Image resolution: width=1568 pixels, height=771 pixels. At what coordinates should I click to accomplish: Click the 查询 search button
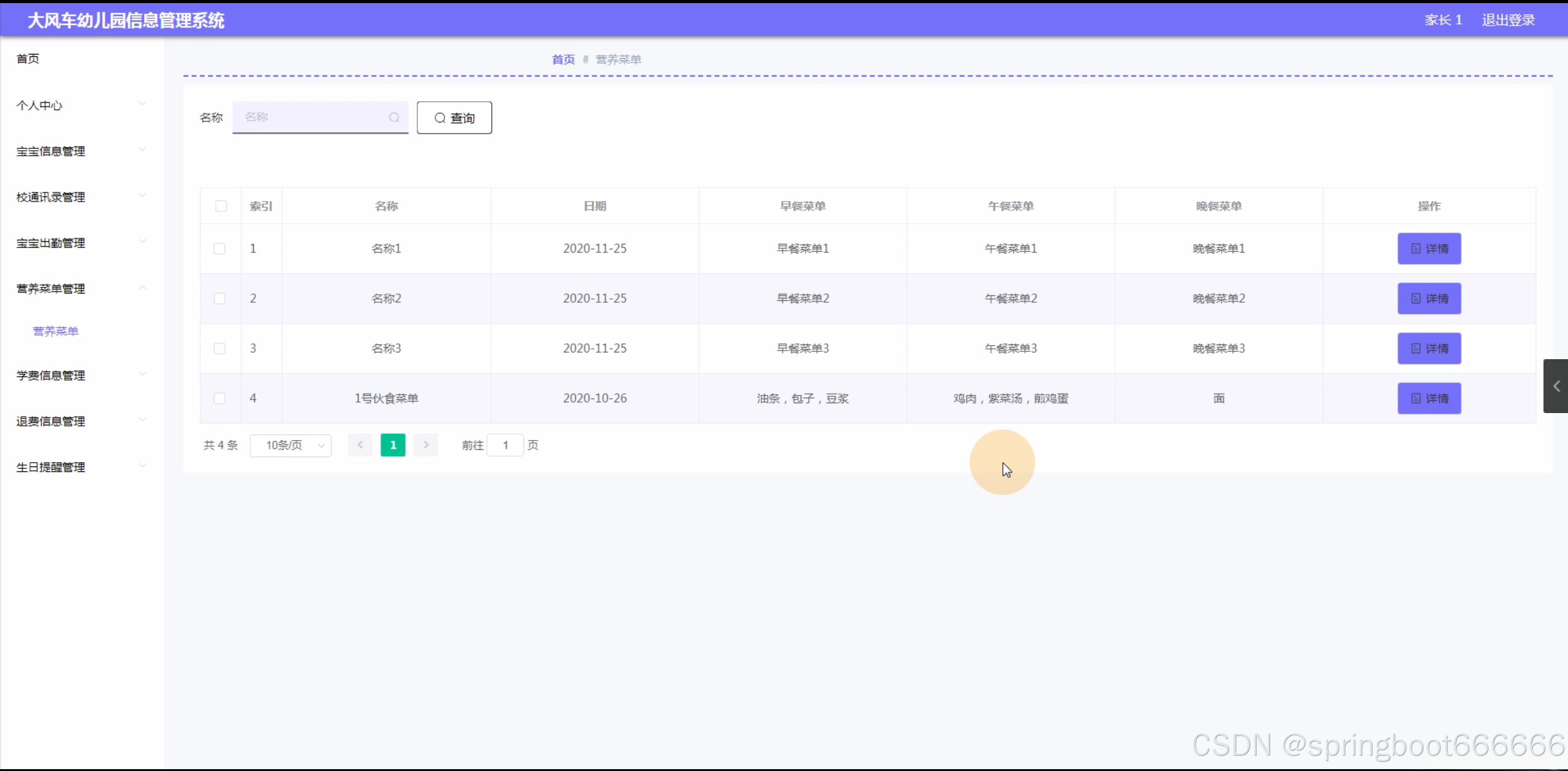pos(454,118)
